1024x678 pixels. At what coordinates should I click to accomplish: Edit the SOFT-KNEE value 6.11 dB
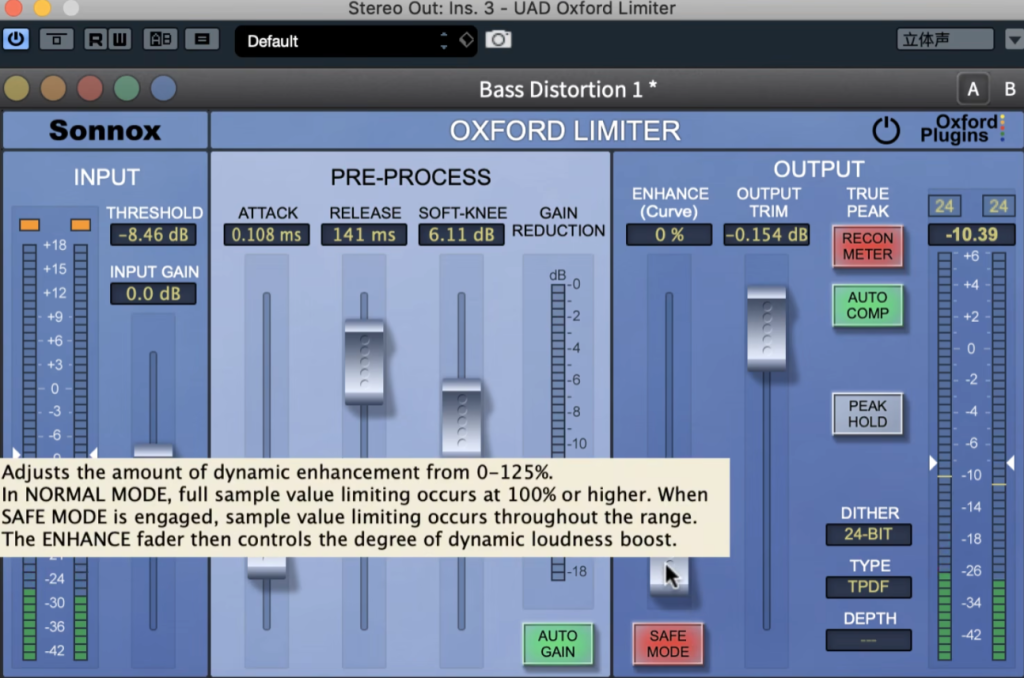click(462, 234)
